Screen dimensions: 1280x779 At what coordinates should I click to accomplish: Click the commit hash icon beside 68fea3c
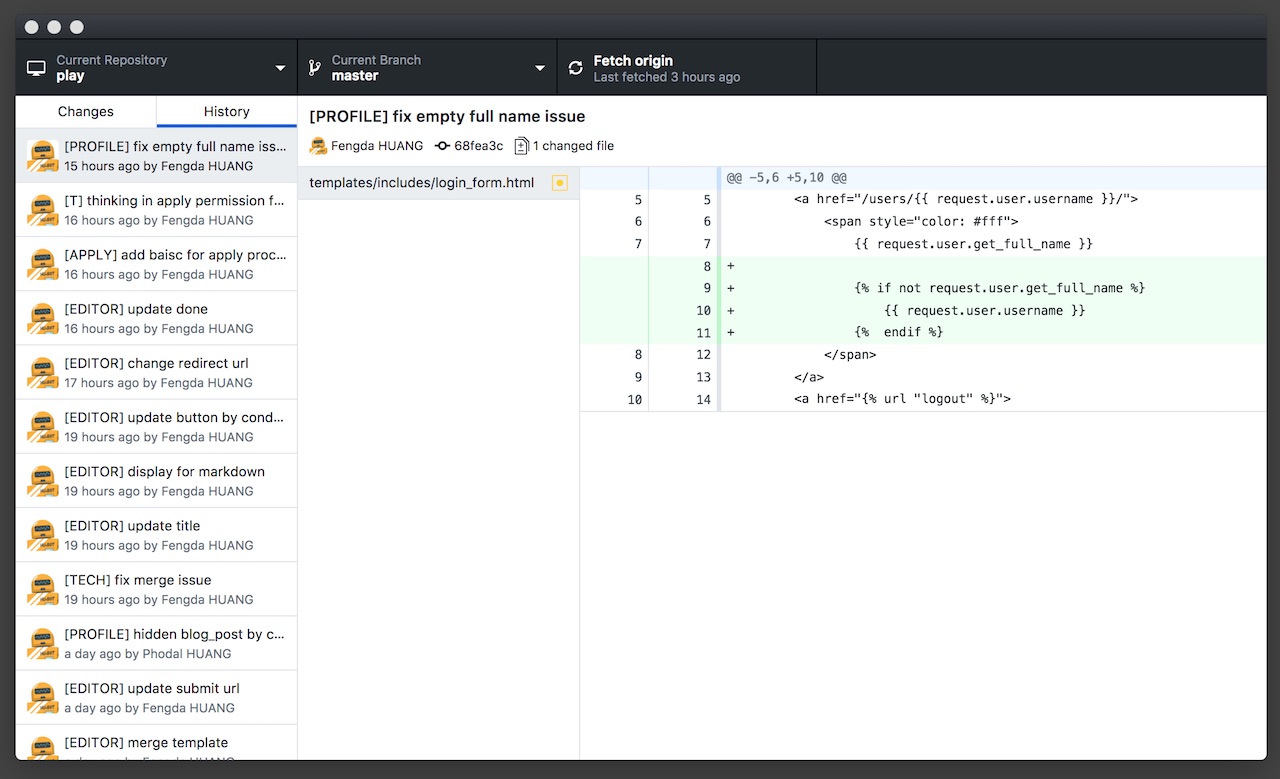[x=442, y=146]
